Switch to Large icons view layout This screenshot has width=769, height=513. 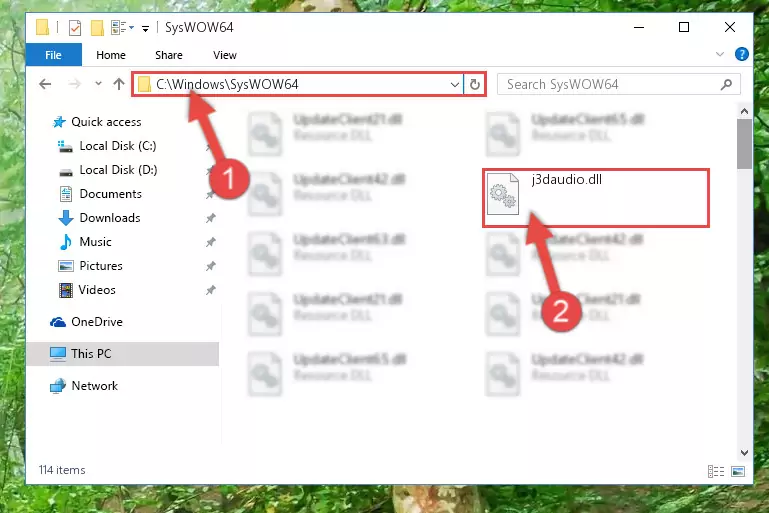click(738, 471)
